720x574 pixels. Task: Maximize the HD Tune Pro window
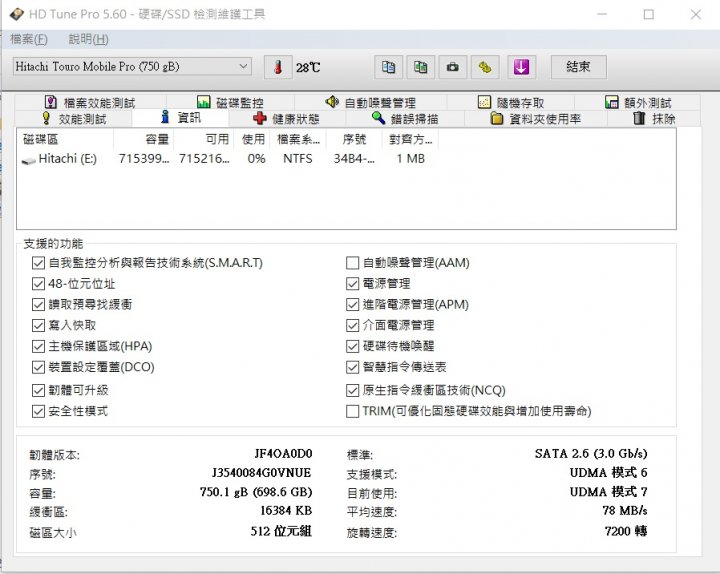tap(649, 15)
